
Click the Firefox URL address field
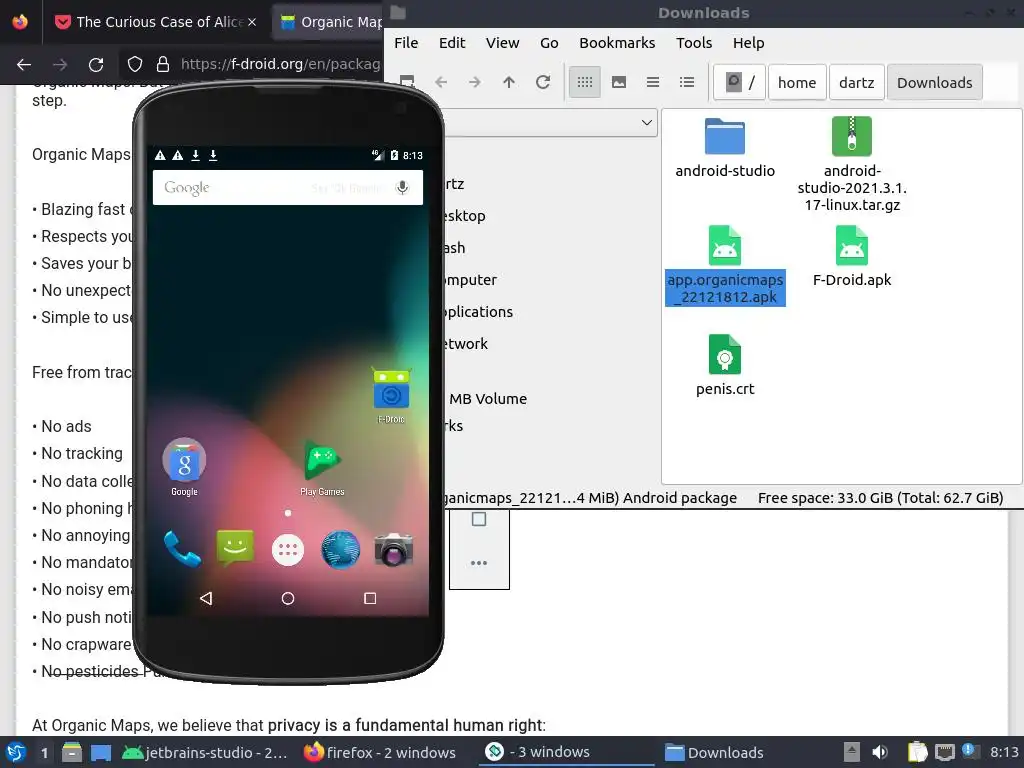281,64
